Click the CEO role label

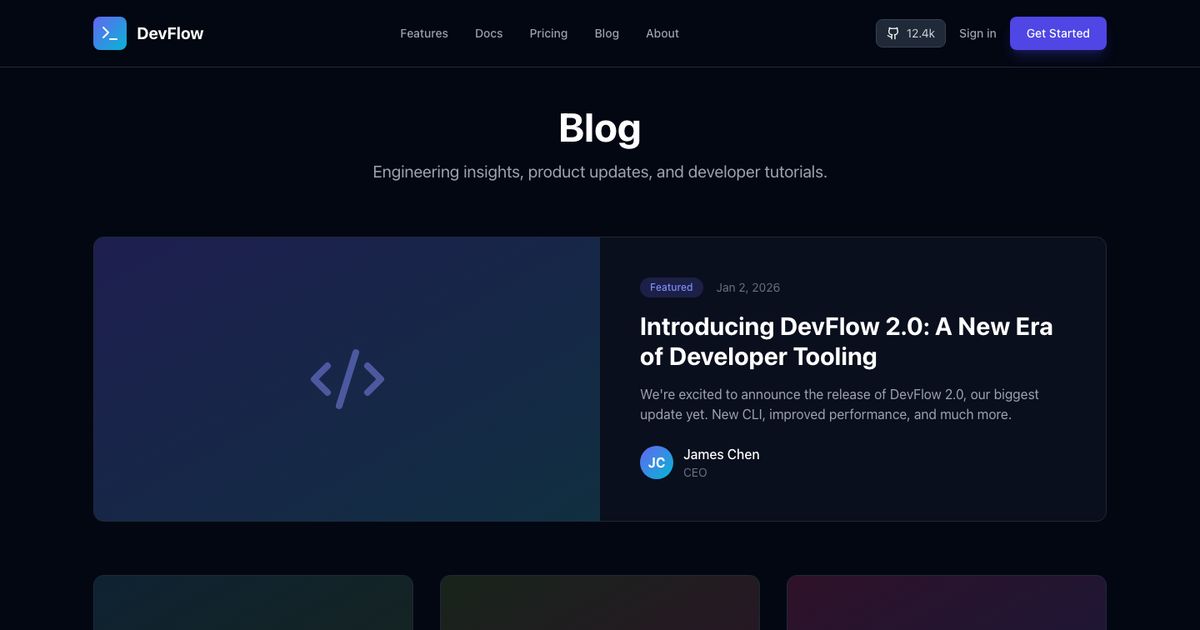695,472
